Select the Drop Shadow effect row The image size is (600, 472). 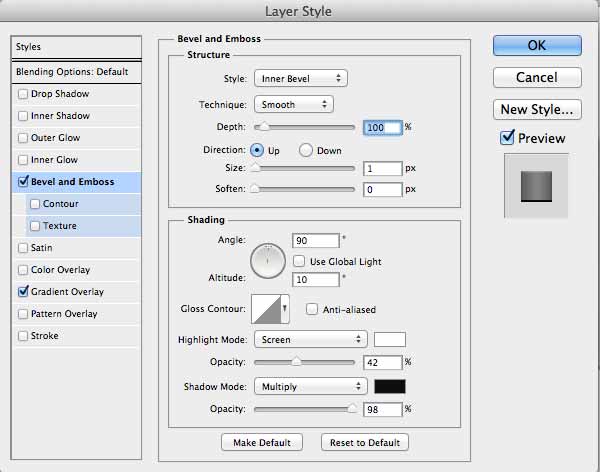point(77,94)
